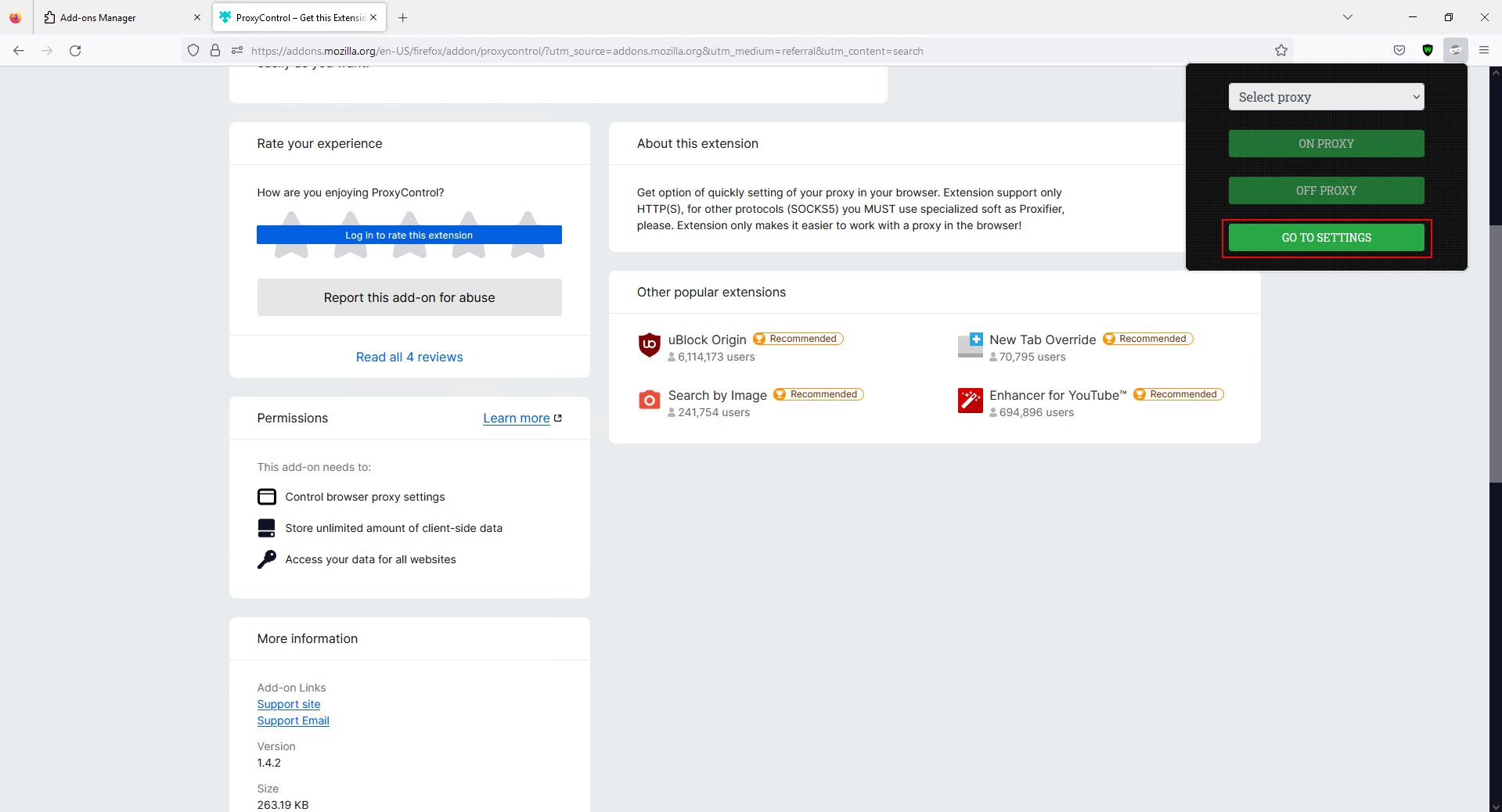The image size is (1502, 812).
Task: Open the Enhancer for YouTube link
Action: (1058, 395)
